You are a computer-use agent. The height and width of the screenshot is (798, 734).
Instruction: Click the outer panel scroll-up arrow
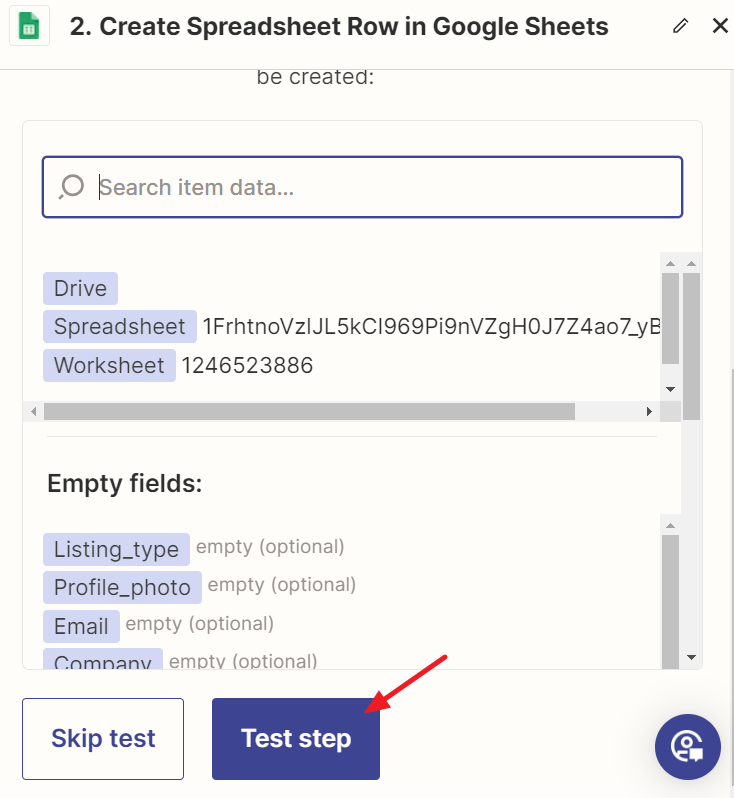tap(691, 263)
